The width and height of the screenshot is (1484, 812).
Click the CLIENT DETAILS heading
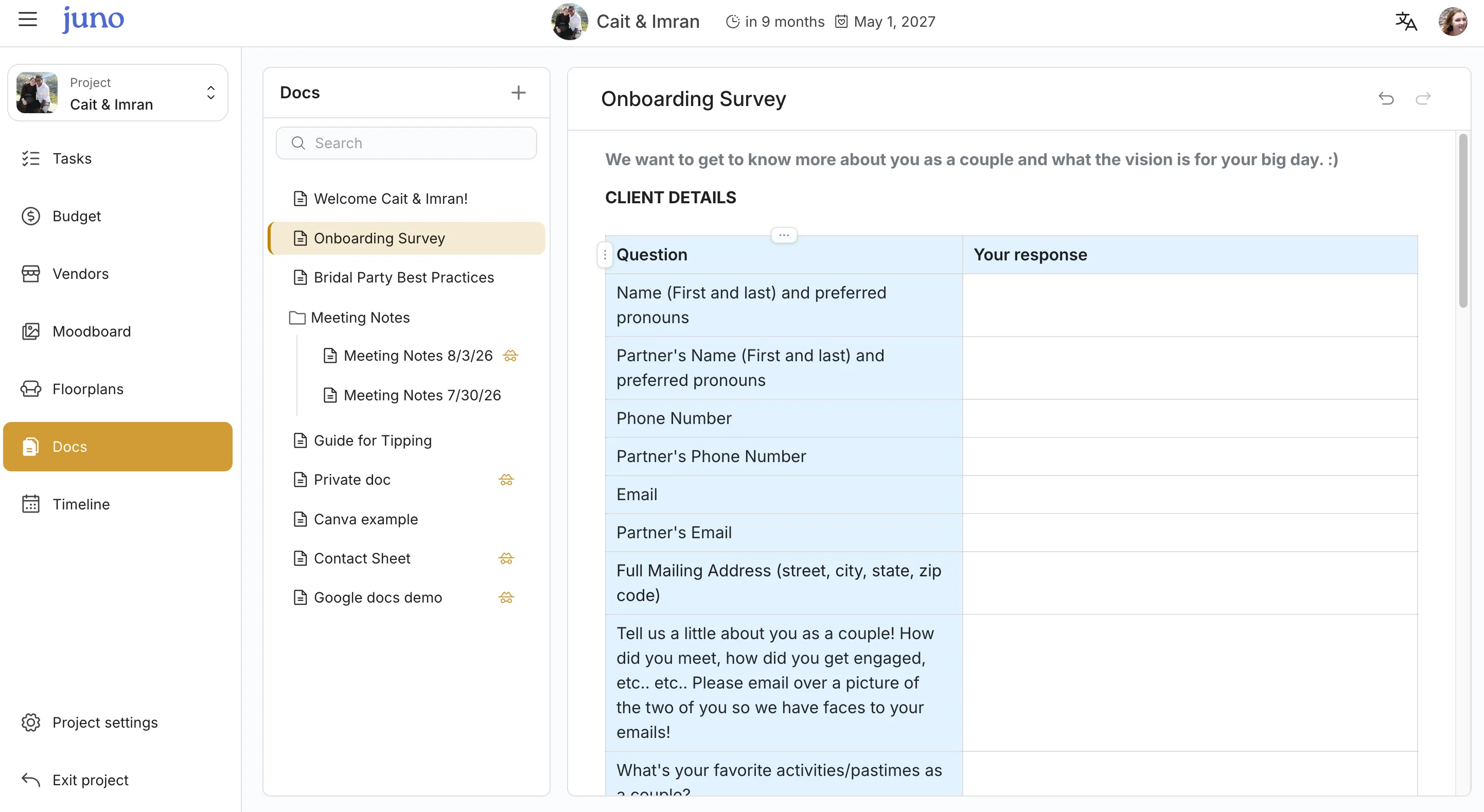pos(670,198)
